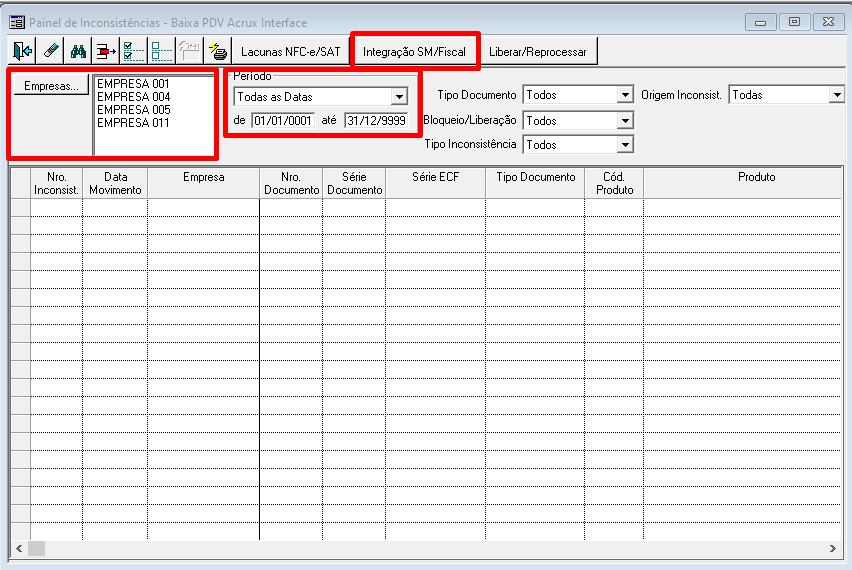Click the Série Documento column header

pyautogui.click(x=354, y=183)
